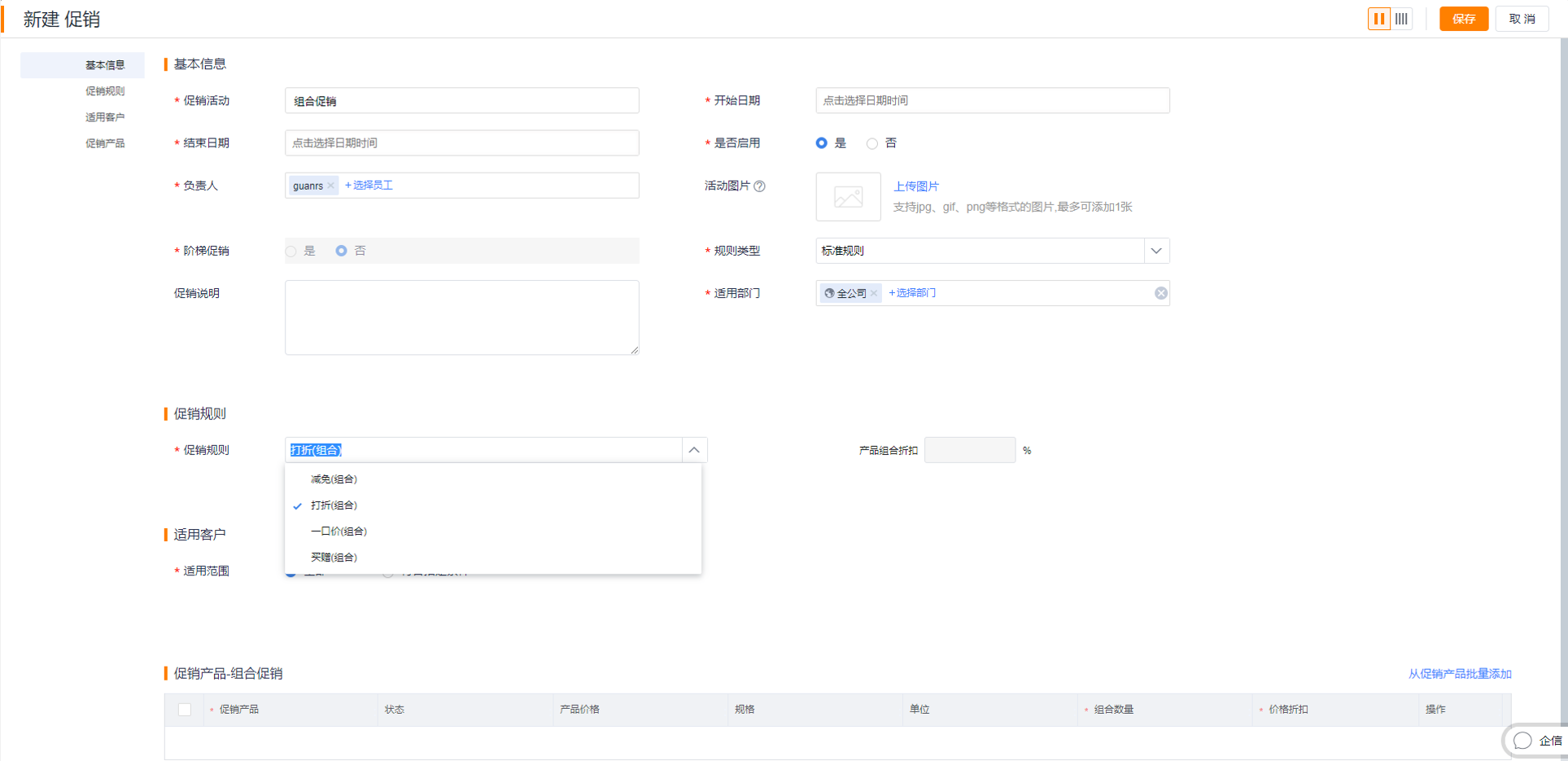Click +选择部门 link
The image size is (1568, 761).
pyautogui.click(x=912, y=293)
